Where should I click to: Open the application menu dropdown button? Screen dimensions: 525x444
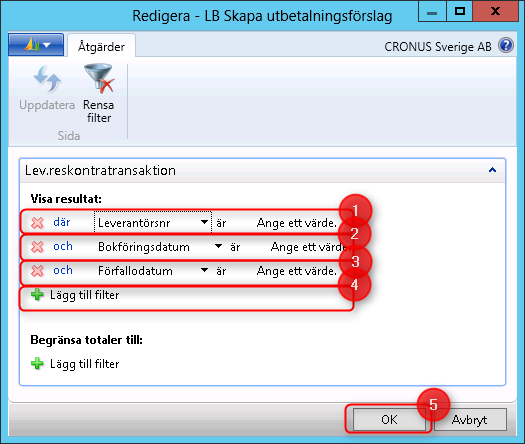click(36, 44)
